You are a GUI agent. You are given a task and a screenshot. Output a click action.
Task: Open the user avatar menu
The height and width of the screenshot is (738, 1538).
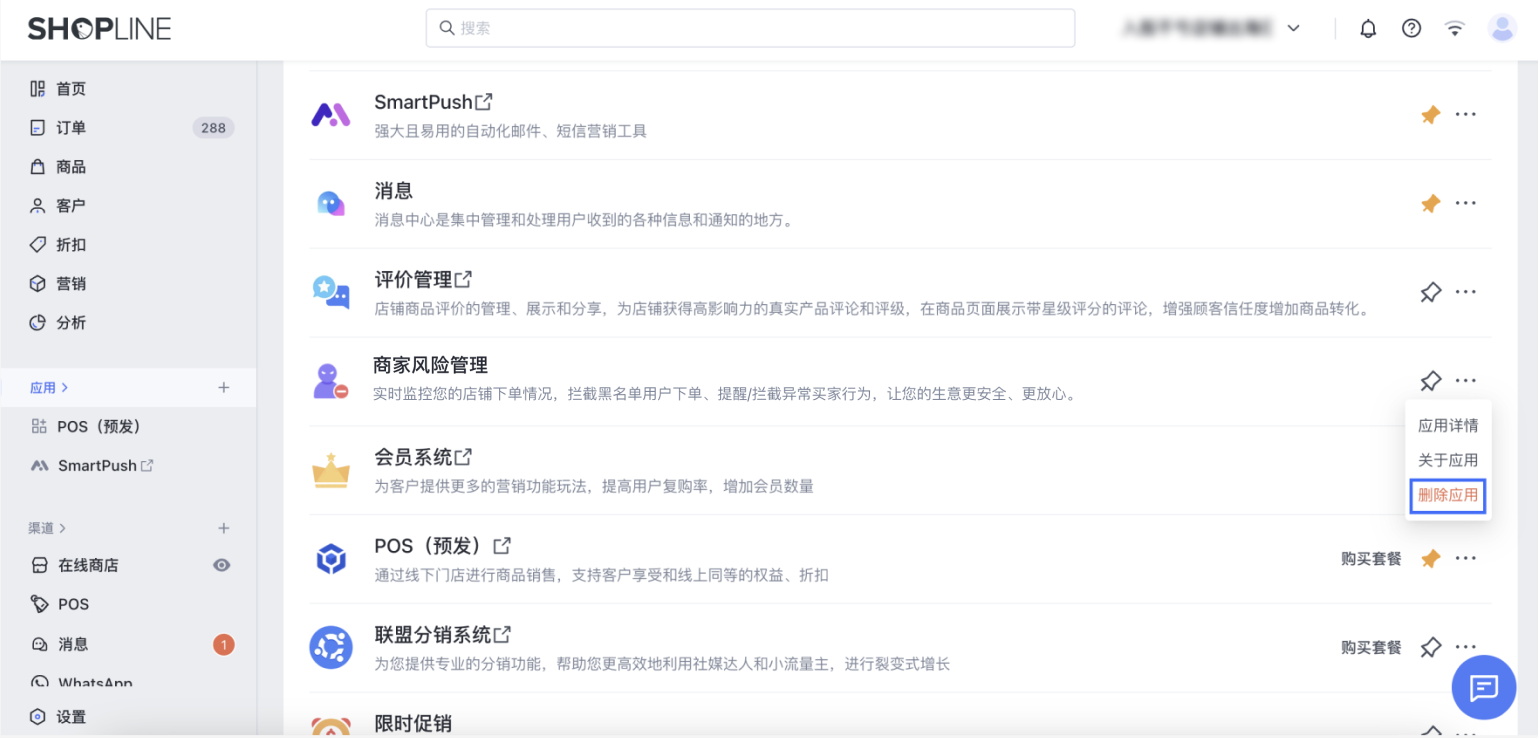tap(1502, 29)
